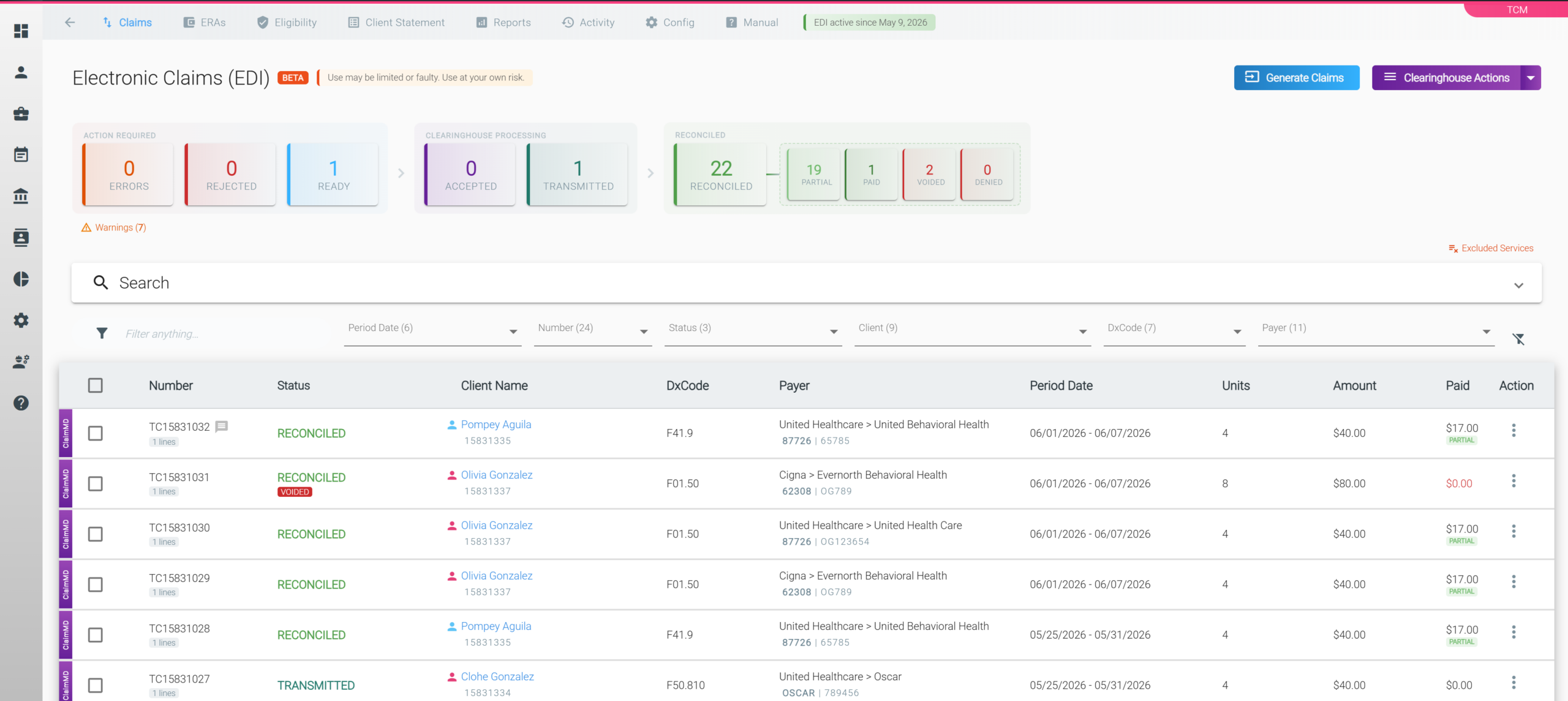The height and width of the screenshot is (701, 1568).
Task: Open the briefcase sidebar icon
Action: [21, 113]
